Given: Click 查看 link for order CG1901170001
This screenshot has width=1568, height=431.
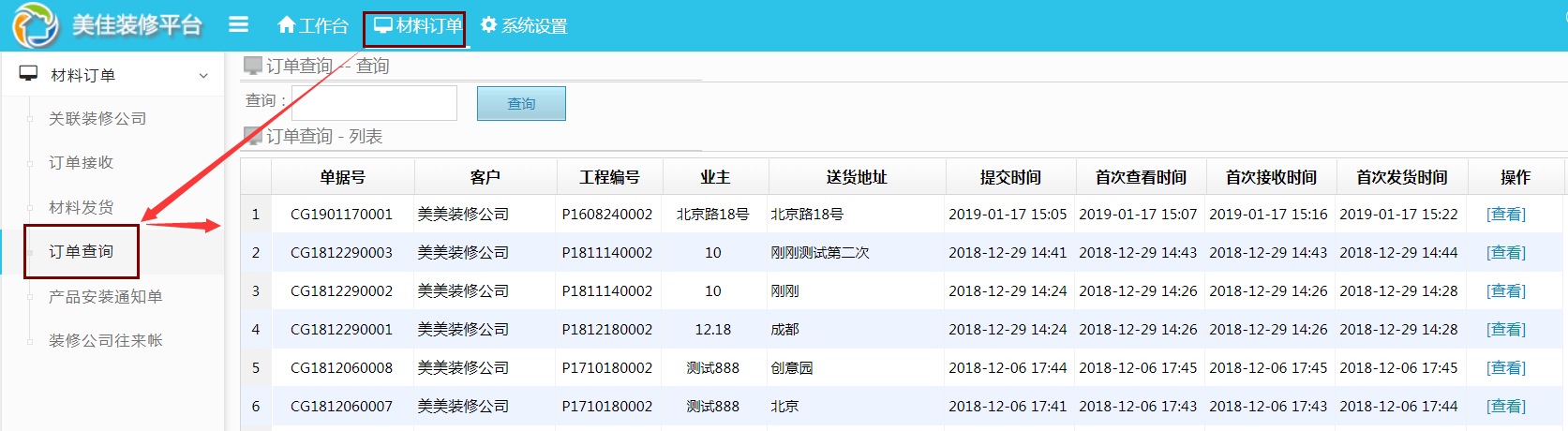Looking at the screenshot, I should (x=1505, y=215).
